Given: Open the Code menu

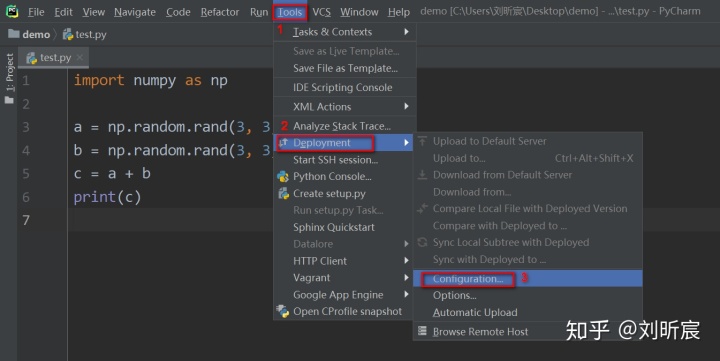Looking at the screenshot, I should coord(178,12).
